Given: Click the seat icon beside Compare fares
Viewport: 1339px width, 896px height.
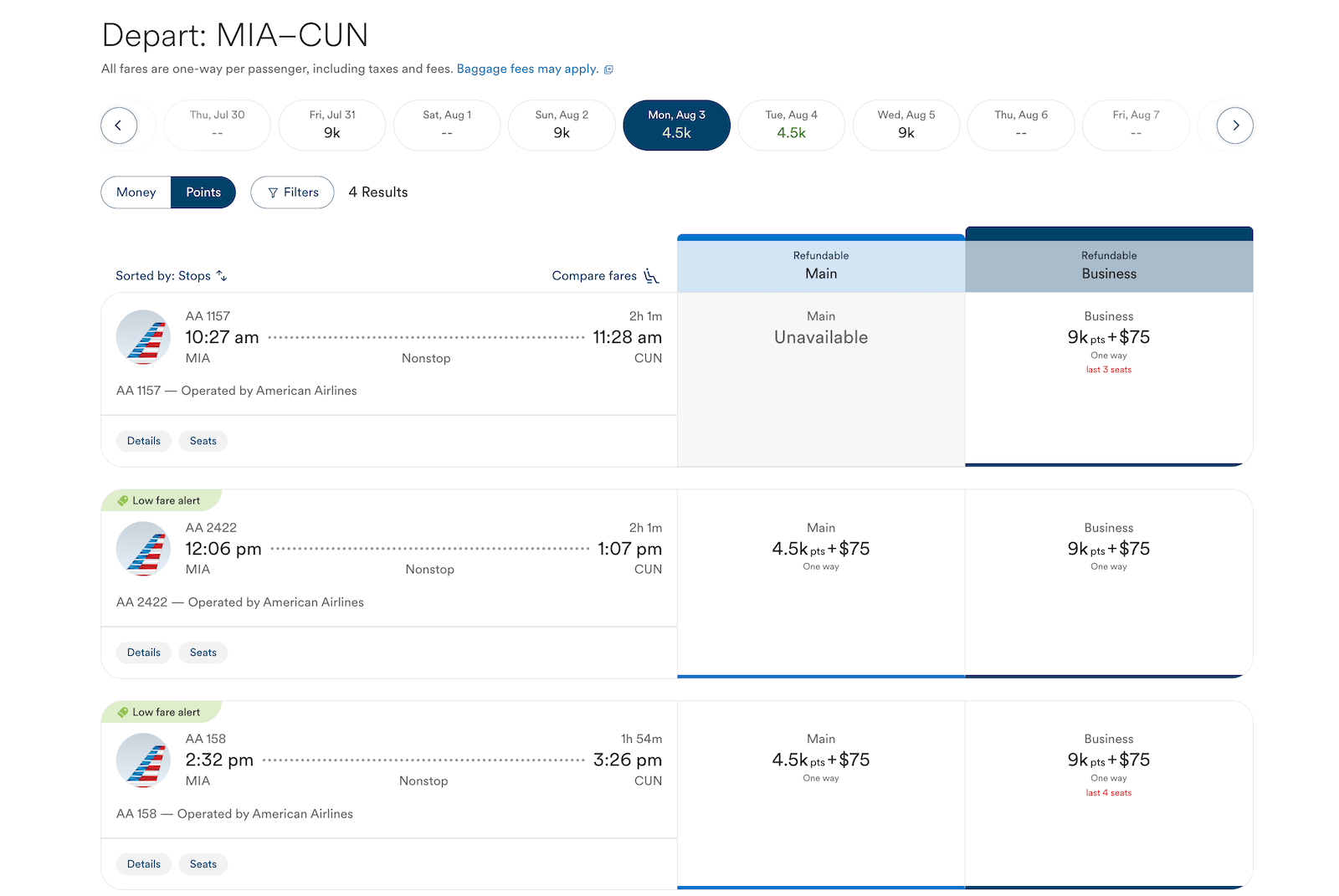Looking at the screenshot, I should [651, 276].
